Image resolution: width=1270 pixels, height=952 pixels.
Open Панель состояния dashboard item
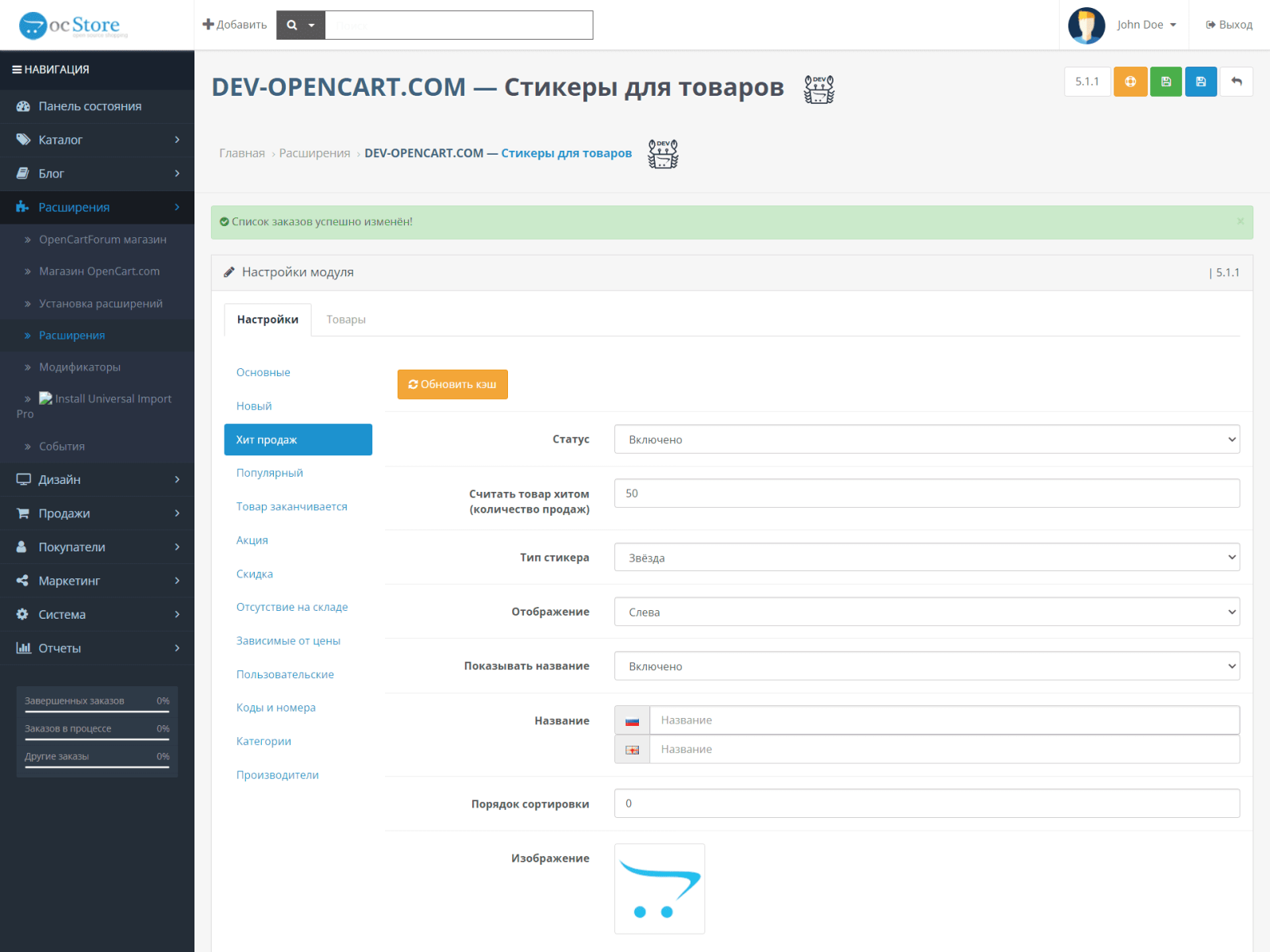tap(97, 106)
